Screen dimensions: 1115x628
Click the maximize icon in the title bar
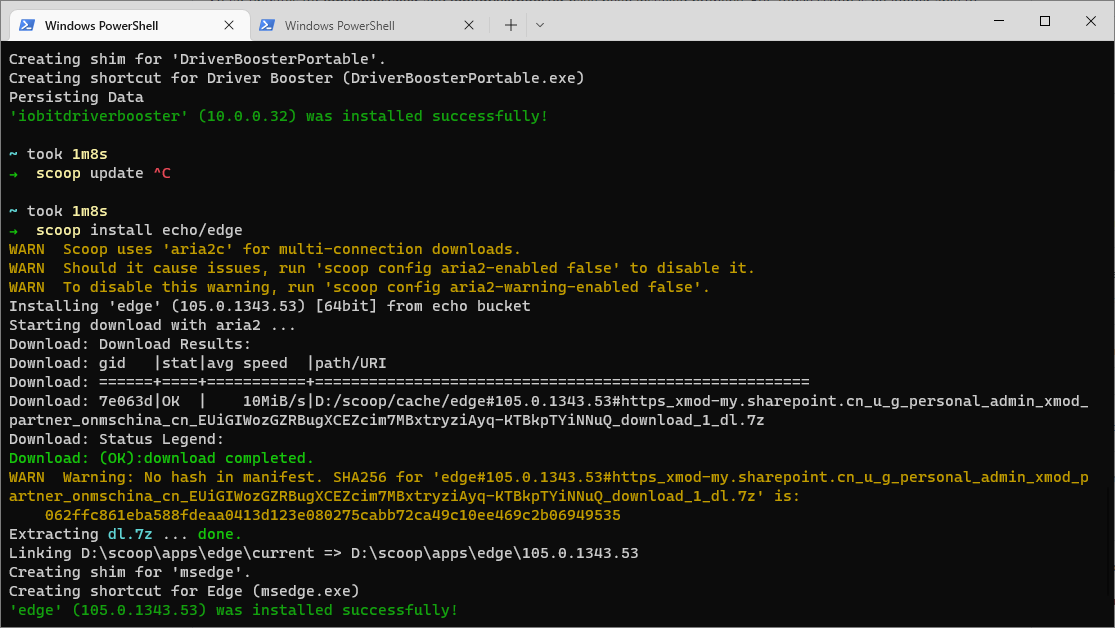1044,21
